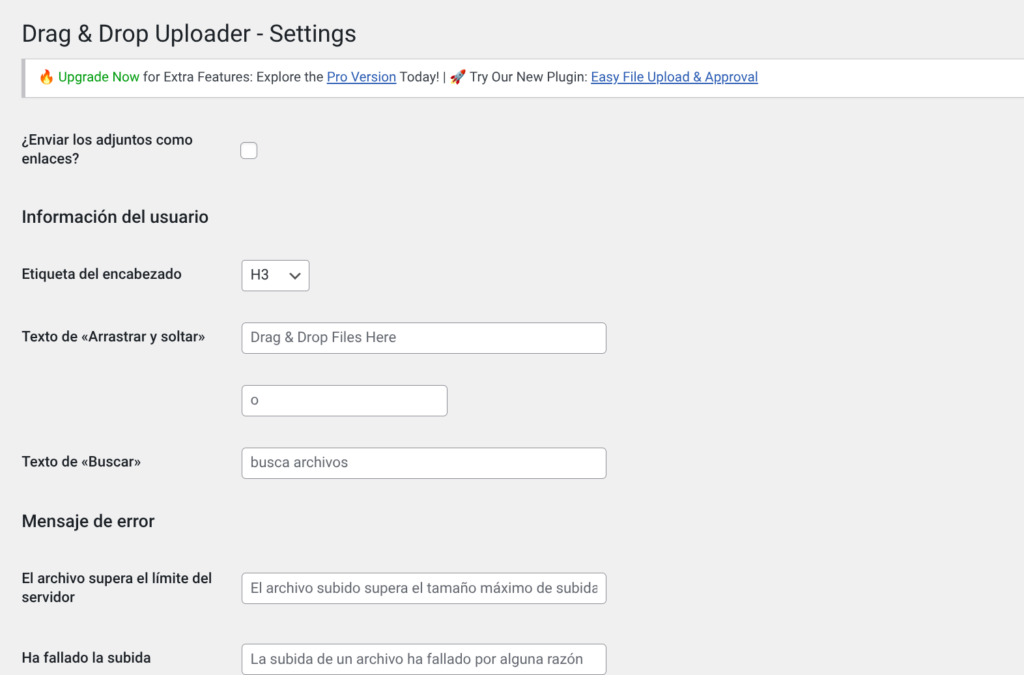
Task: Click the short field containing 'o'
Action: point(344,401)
